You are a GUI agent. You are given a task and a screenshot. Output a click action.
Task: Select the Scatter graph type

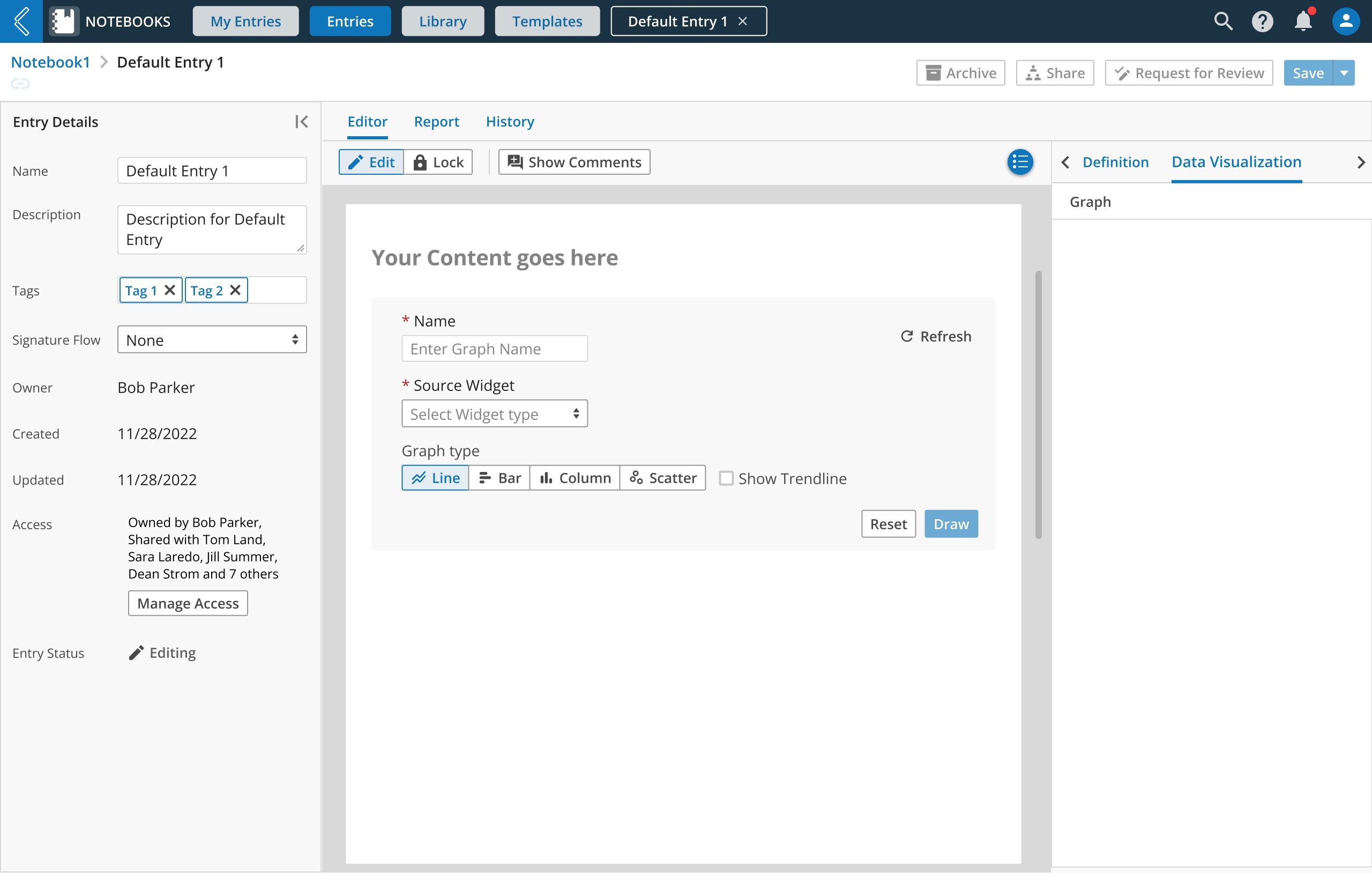[662, 478]
